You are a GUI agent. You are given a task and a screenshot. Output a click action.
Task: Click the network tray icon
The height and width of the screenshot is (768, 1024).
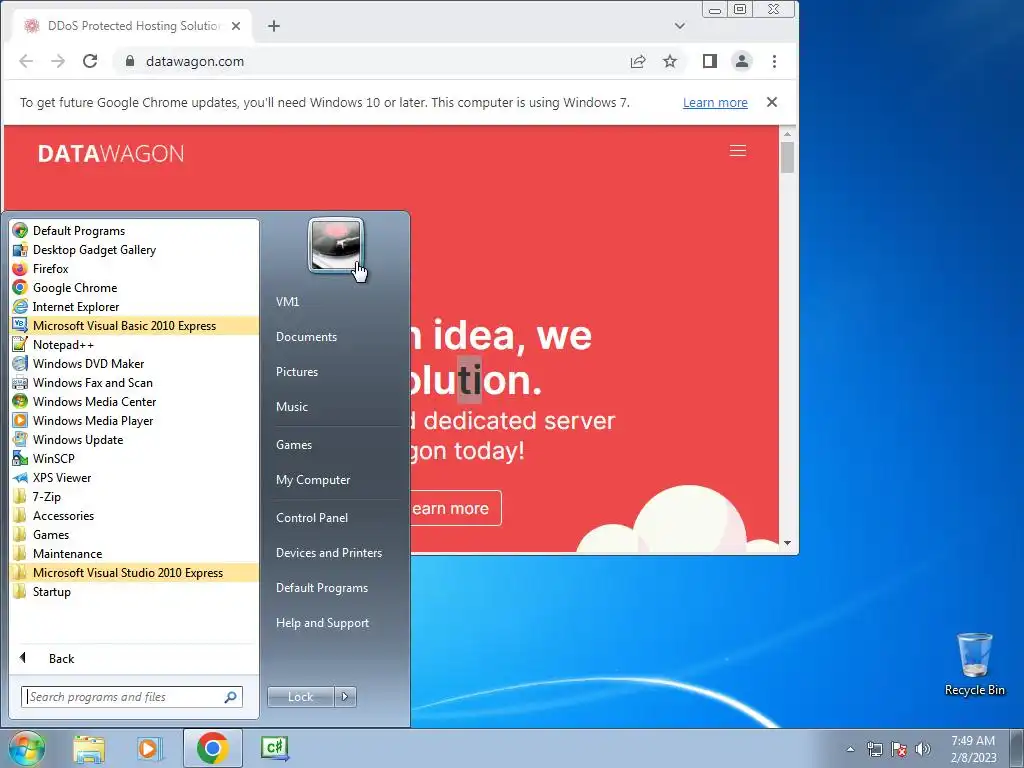[874, 749]
